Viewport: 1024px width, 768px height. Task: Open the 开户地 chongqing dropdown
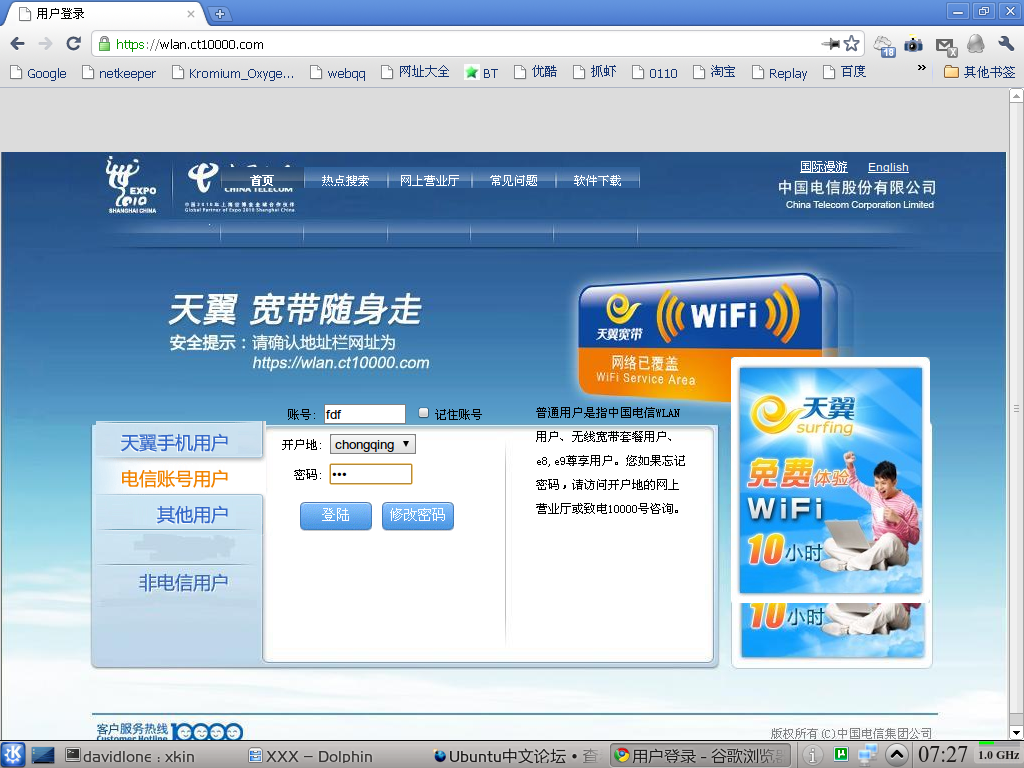click(x=373, y=444)
